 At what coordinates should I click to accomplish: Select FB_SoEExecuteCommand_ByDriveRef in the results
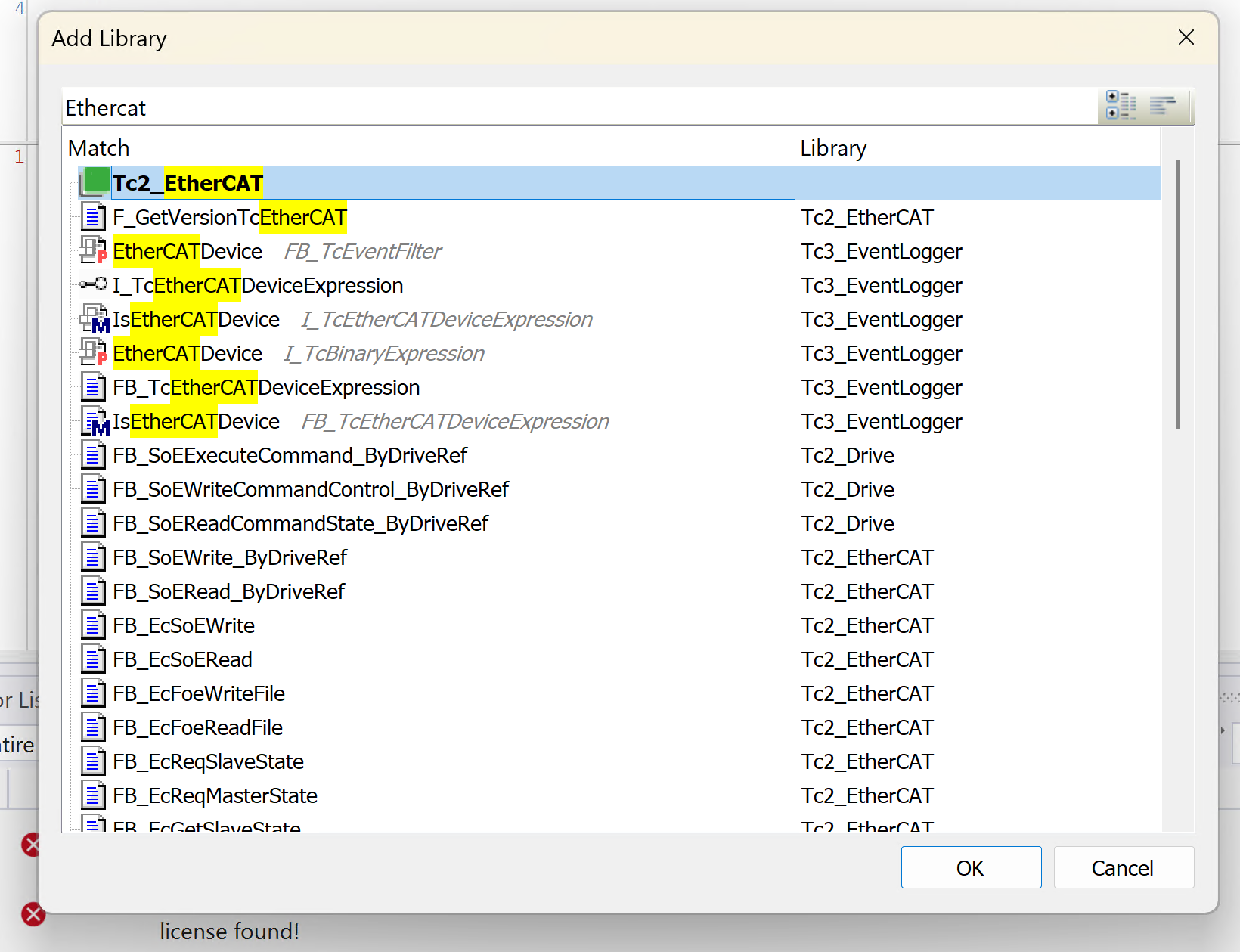(x=290, y=455)
